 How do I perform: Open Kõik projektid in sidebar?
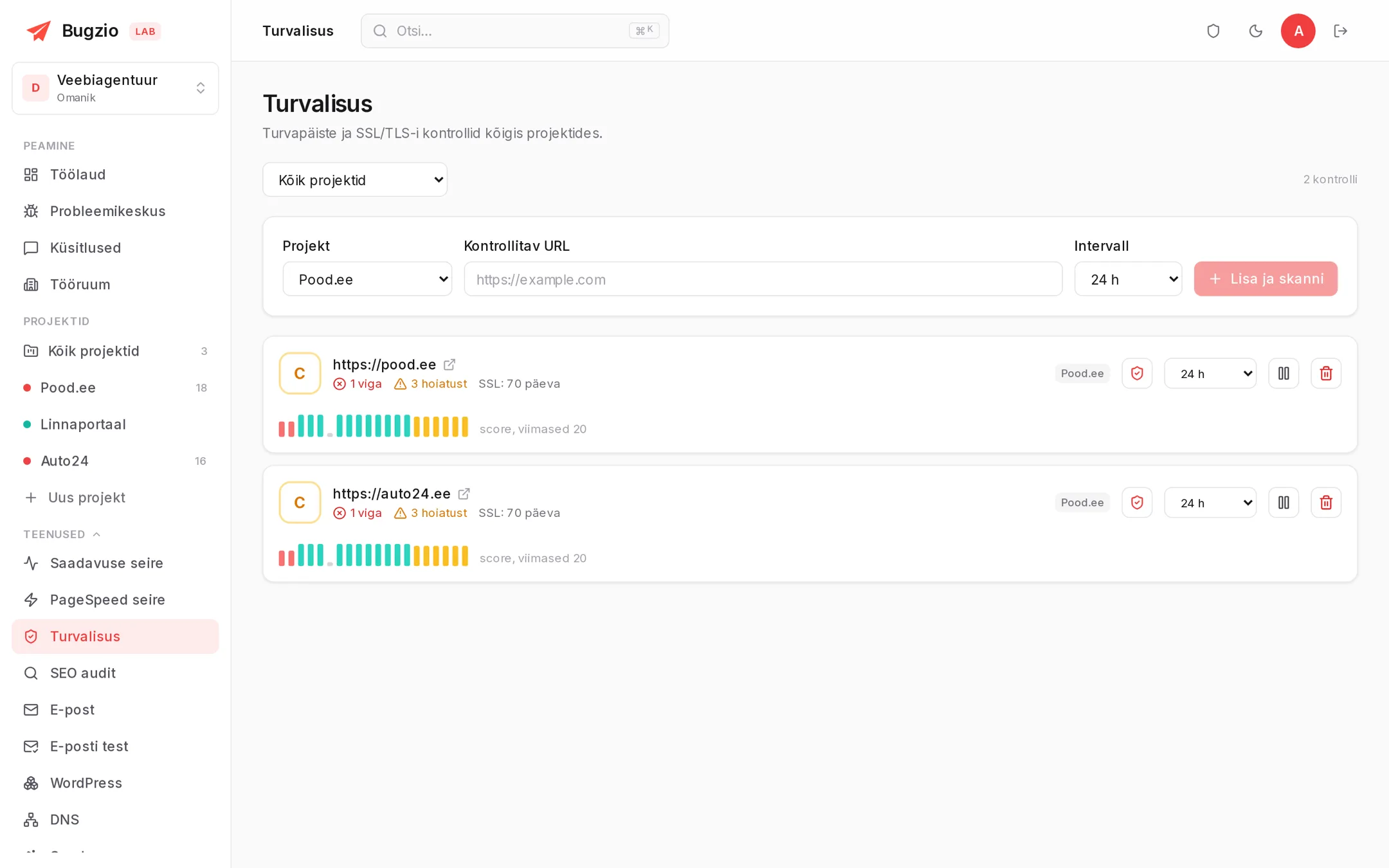(x=115, y=351)
